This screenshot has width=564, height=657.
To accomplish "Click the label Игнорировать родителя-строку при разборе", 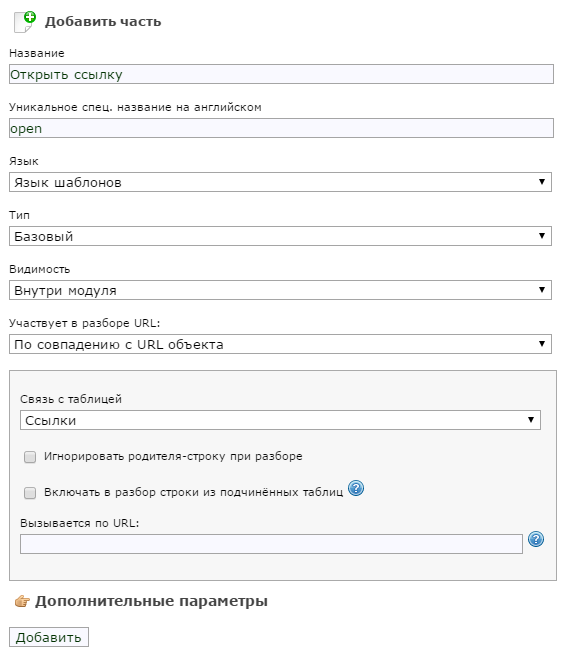I will pyautogui.click(x=173, y=456).
